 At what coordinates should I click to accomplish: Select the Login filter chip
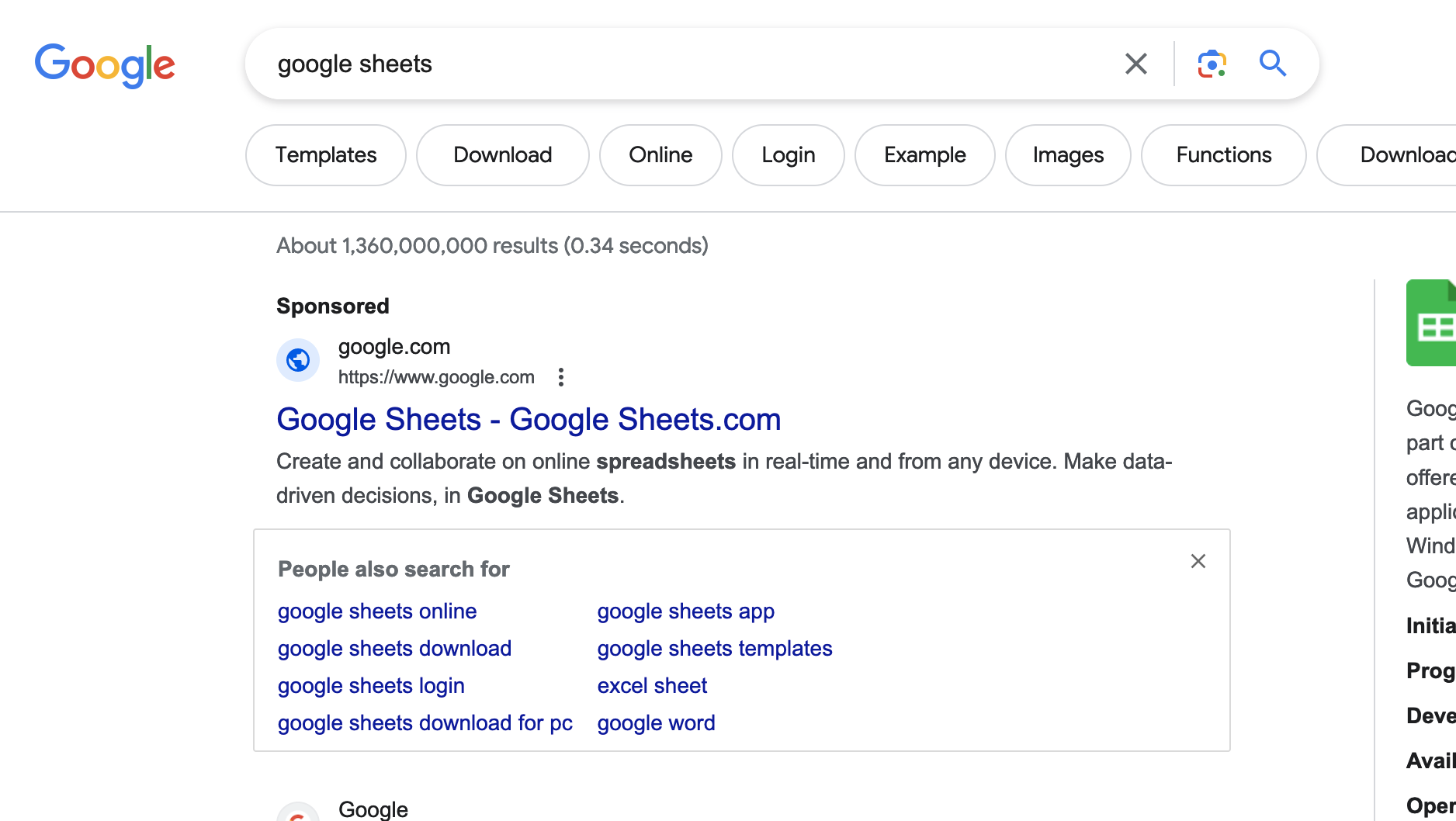pos(789,155)
